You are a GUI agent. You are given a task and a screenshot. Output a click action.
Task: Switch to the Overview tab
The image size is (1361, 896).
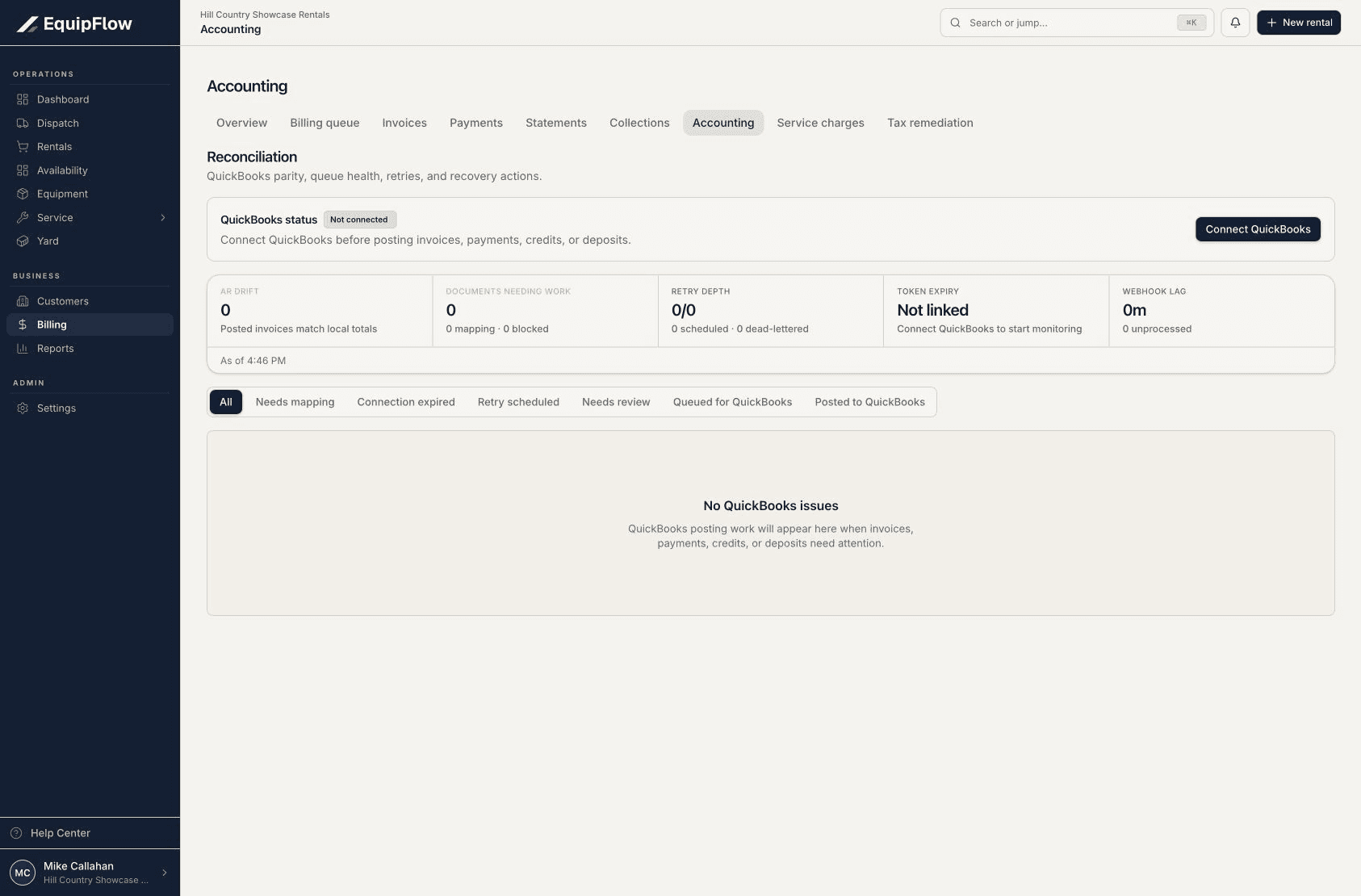pos(241,123)
